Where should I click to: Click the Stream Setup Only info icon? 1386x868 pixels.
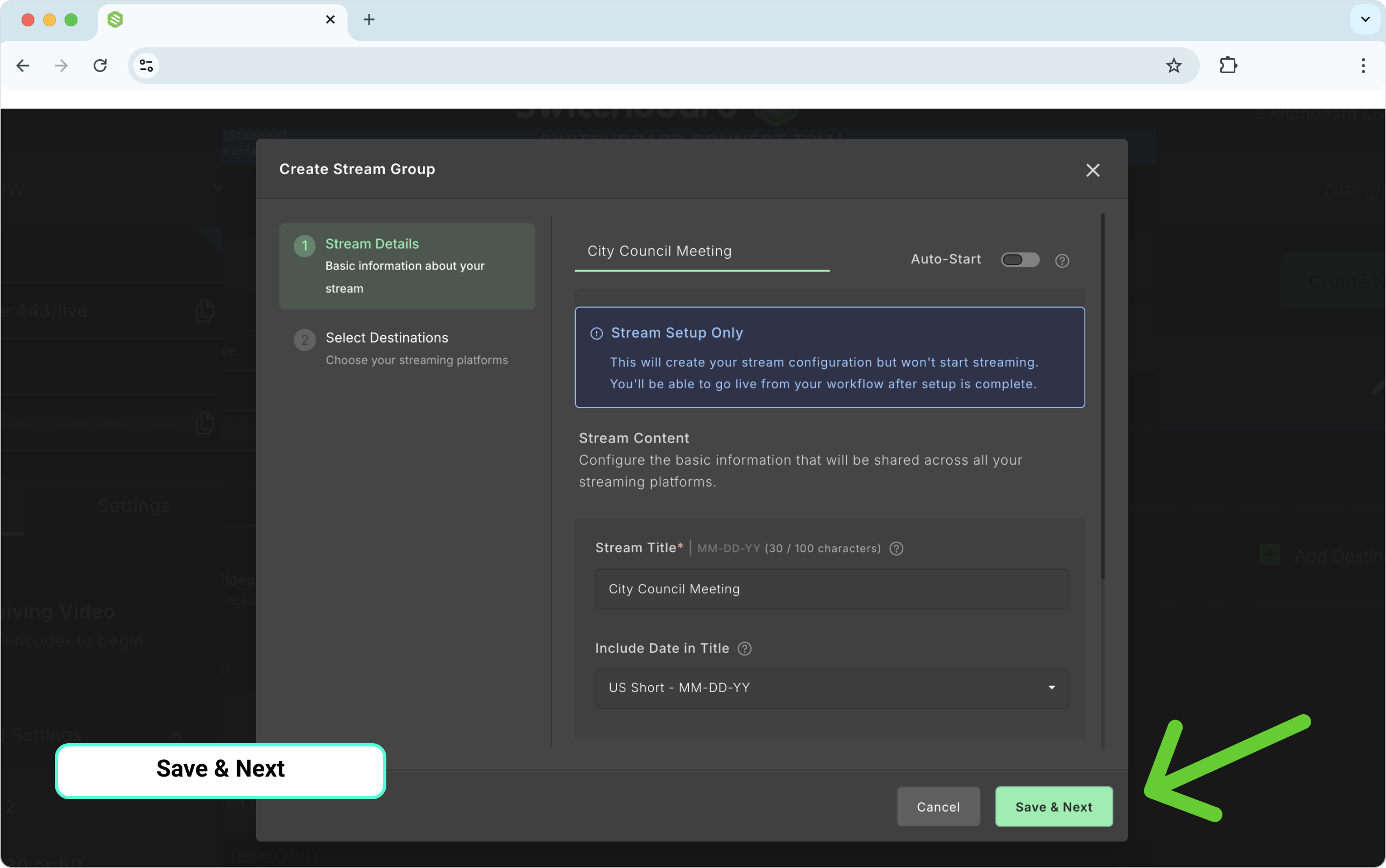click(x=597, y=333)
